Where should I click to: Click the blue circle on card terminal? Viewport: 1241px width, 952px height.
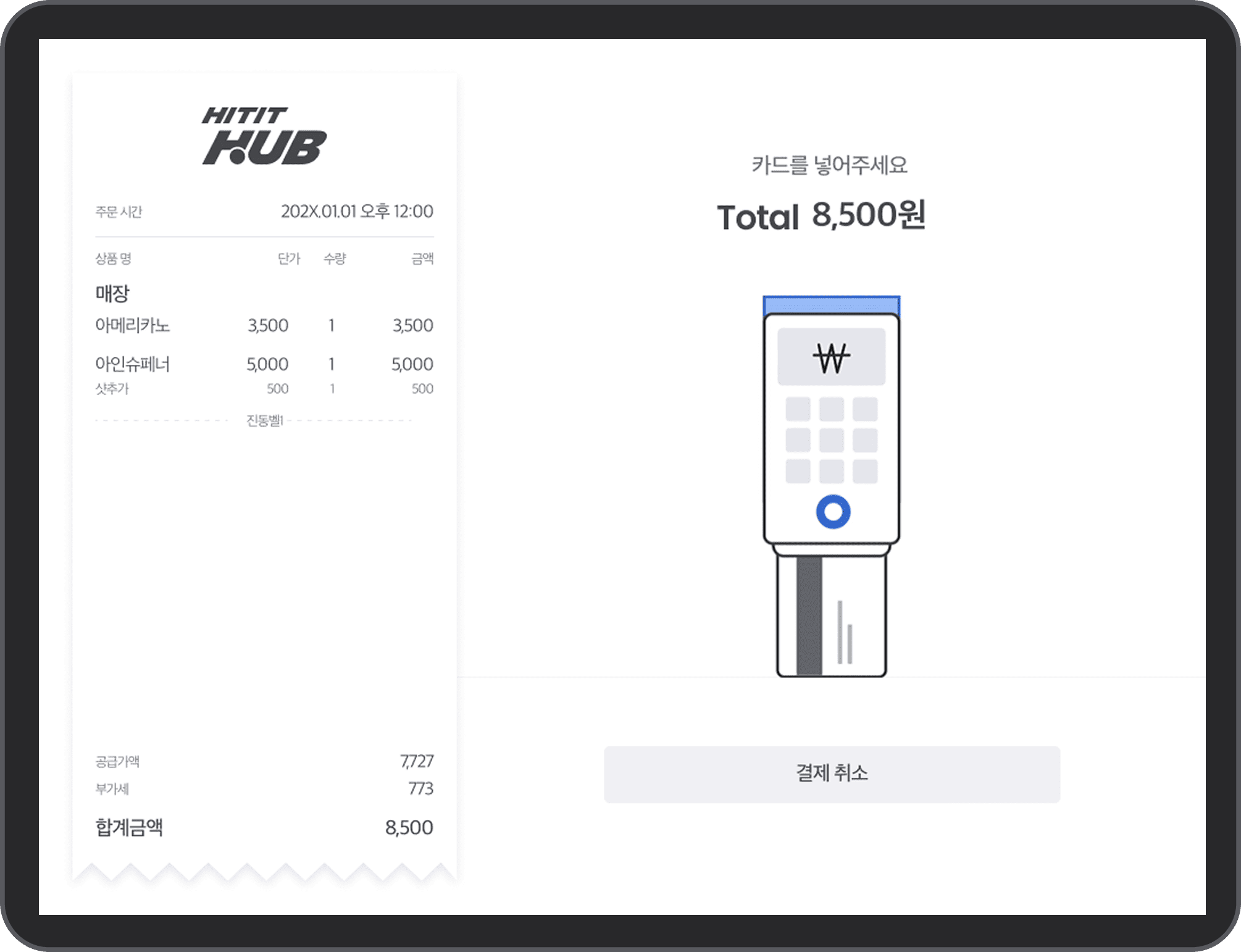832,512
